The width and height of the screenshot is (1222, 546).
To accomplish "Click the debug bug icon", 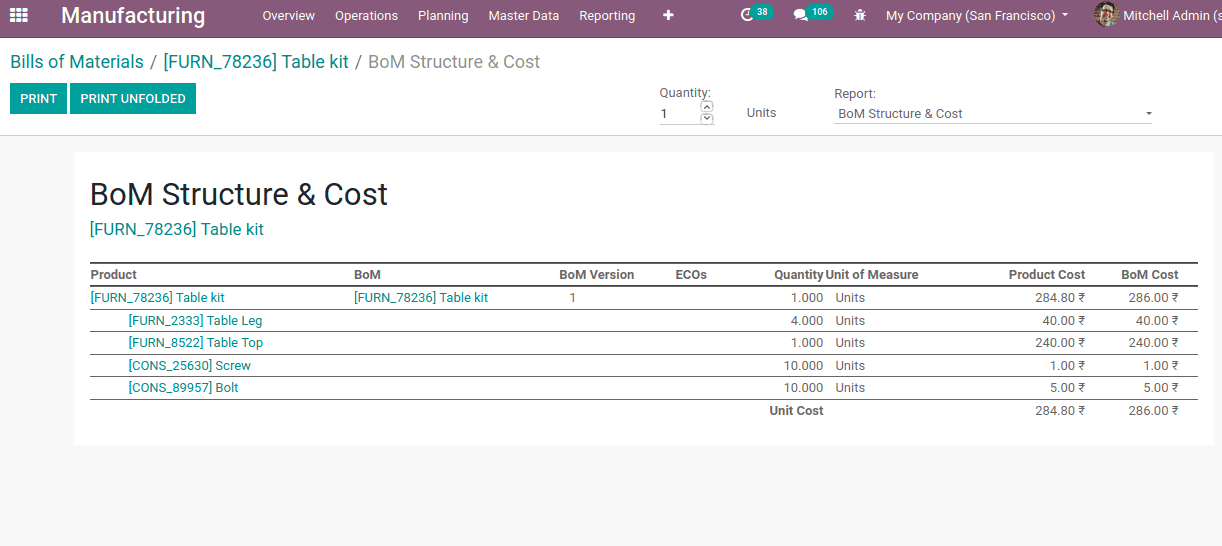I will pos(860,16).
